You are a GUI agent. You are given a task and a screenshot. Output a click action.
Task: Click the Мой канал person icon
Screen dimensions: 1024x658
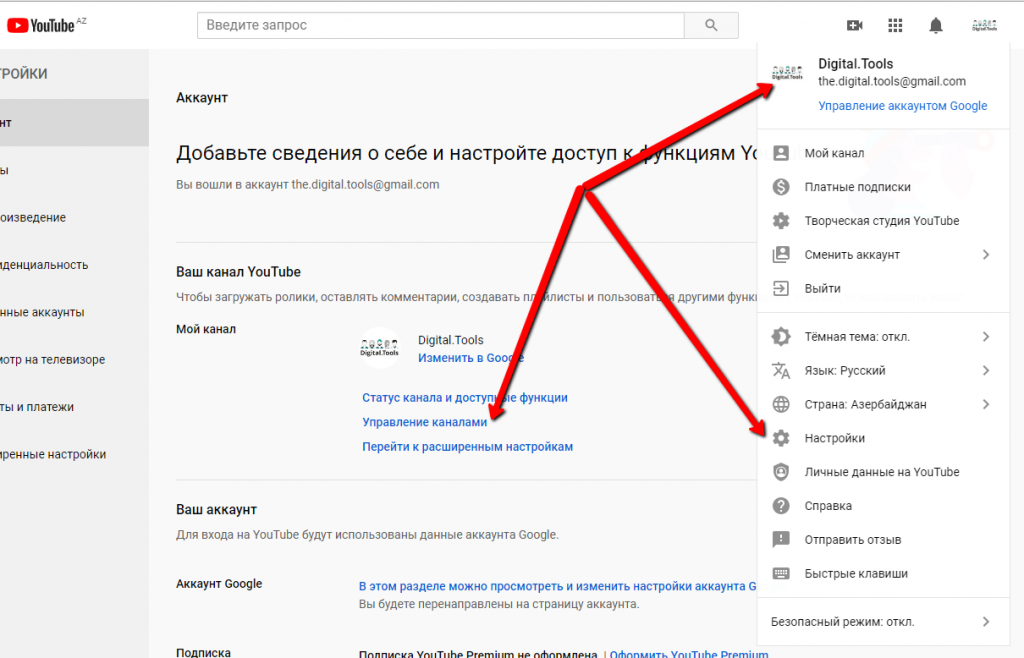pos(781,153)
